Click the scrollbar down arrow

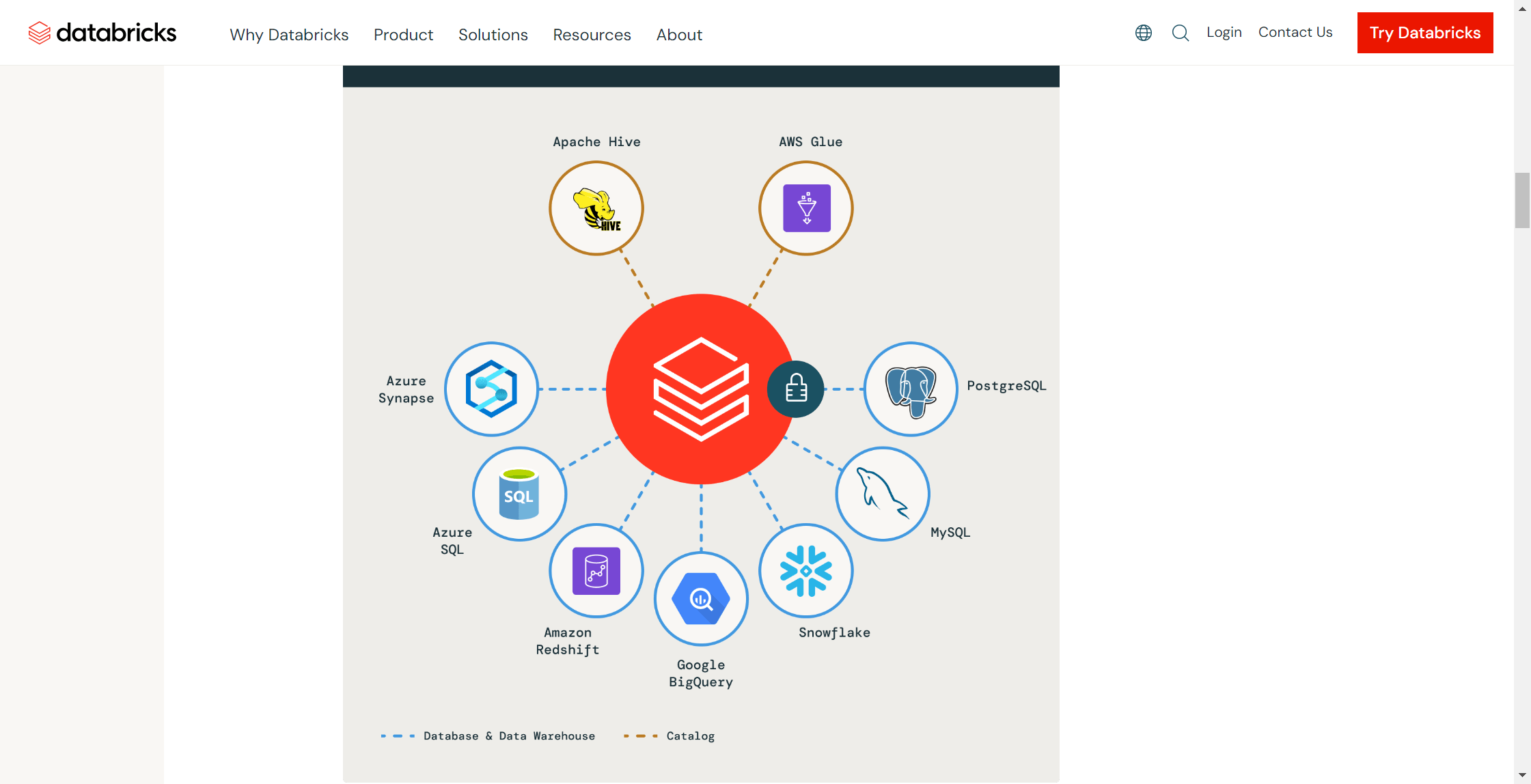pos(1522,775)
